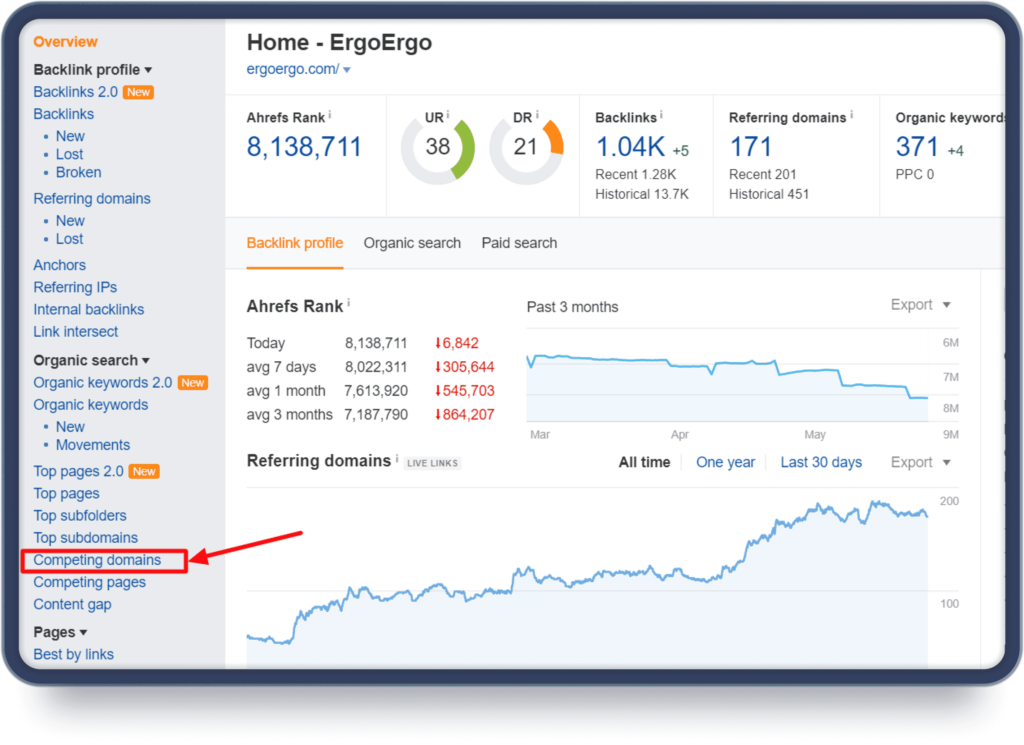Open Organic keywords 2.0 report

point(103,383)
